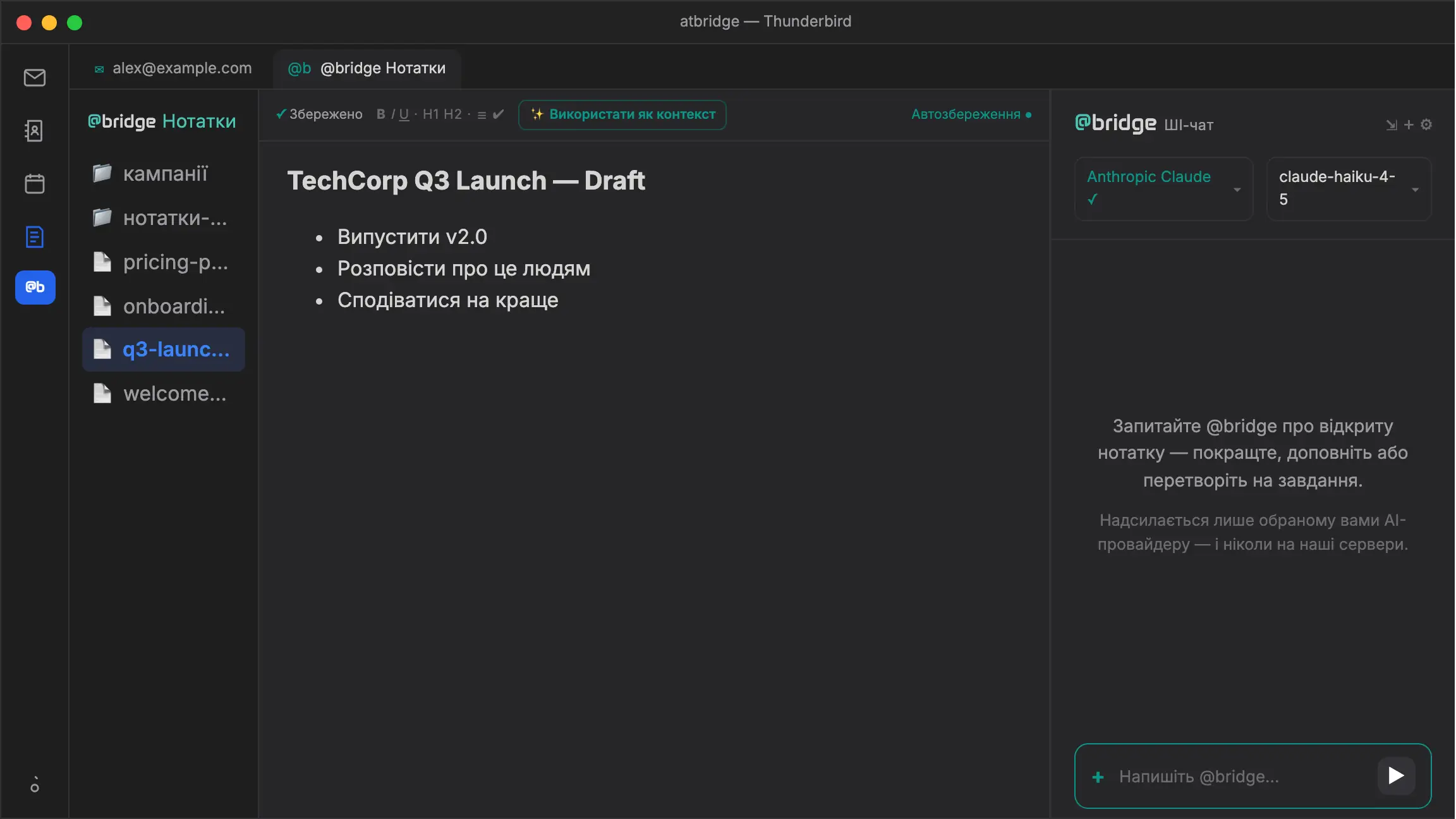Start a new chat with plus icon

1409,125
